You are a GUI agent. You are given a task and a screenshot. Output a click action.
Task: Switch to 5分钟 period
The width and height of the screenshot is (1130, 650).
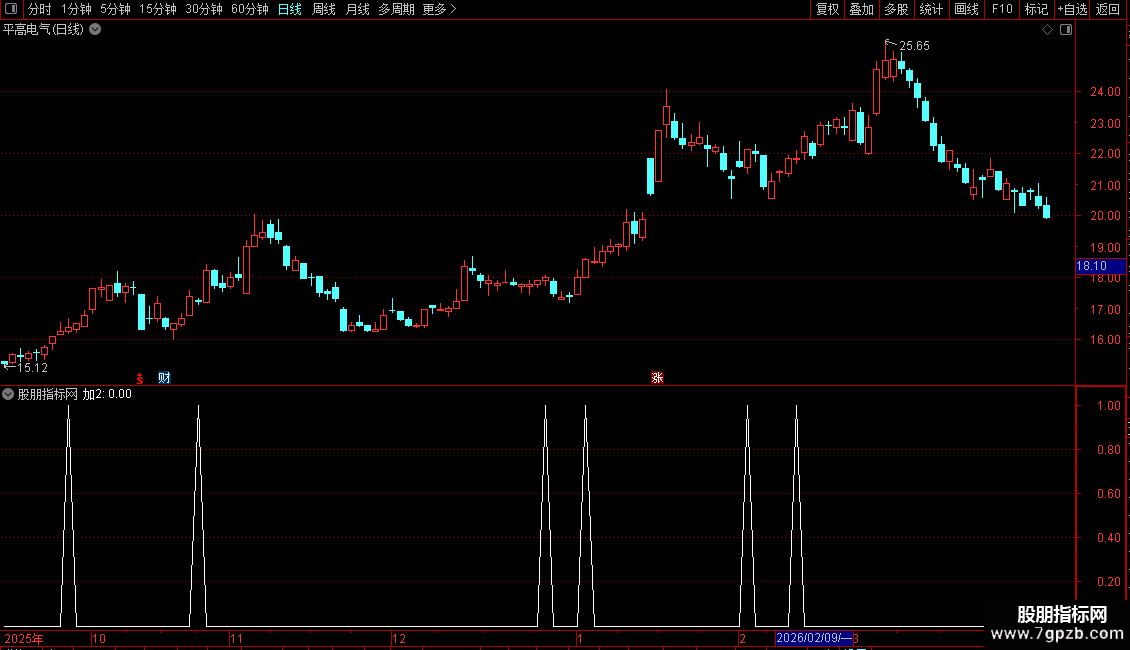pyautogui.click(x=115, y=9)
